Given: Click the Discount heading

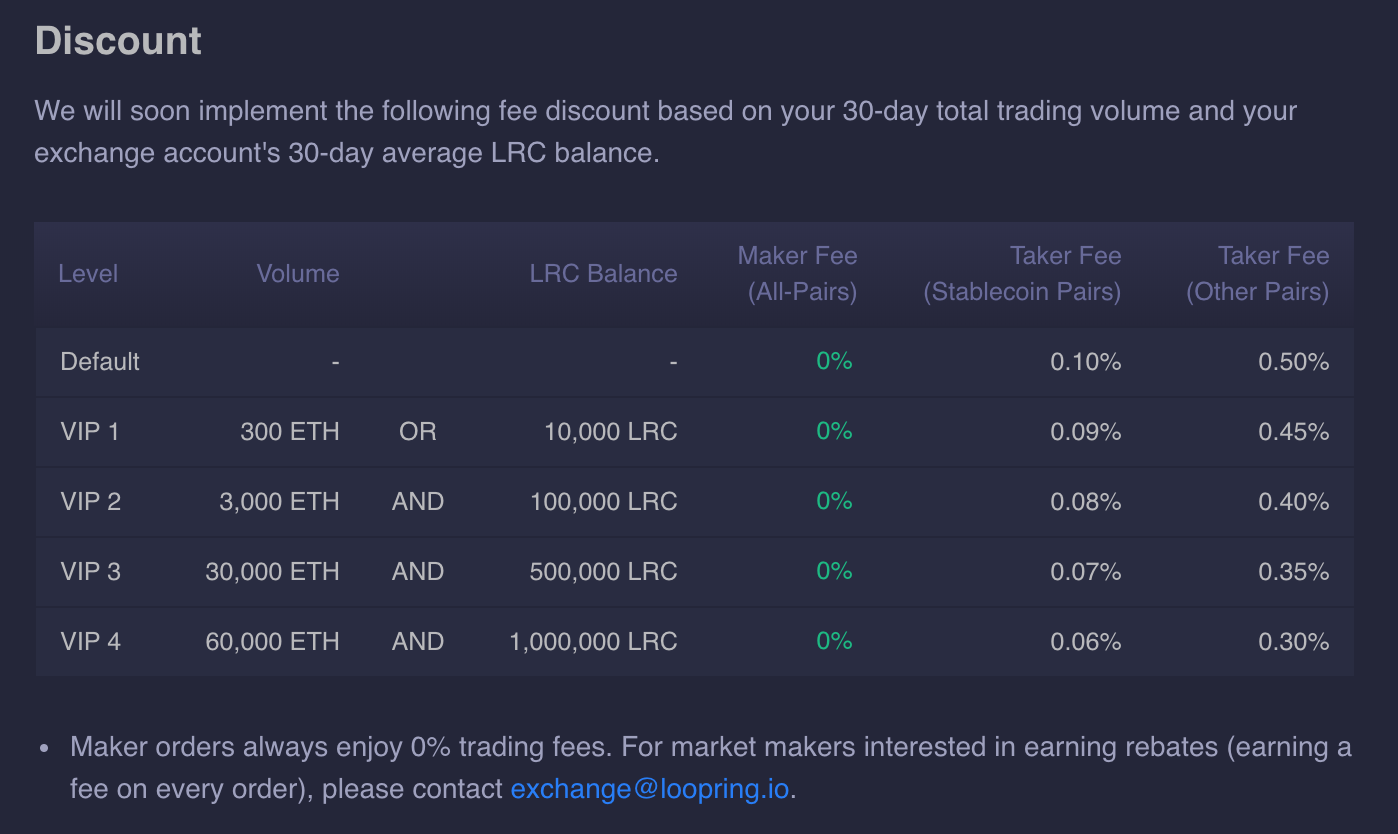Looking at the screenshot, I should tap(118, 41).
